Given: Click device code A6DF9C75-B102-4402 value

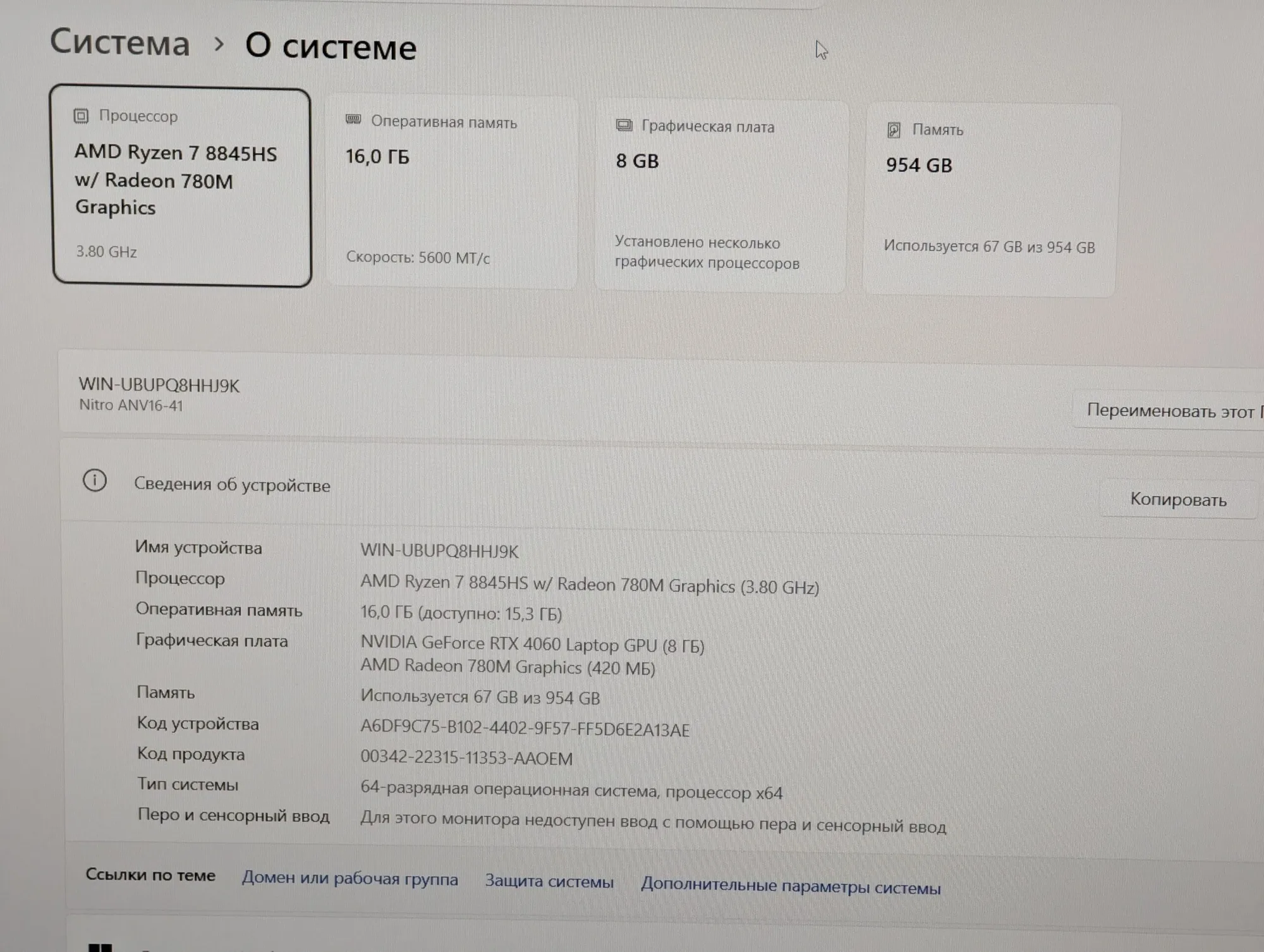Looking at the screenshot, I should click(525, 728).
